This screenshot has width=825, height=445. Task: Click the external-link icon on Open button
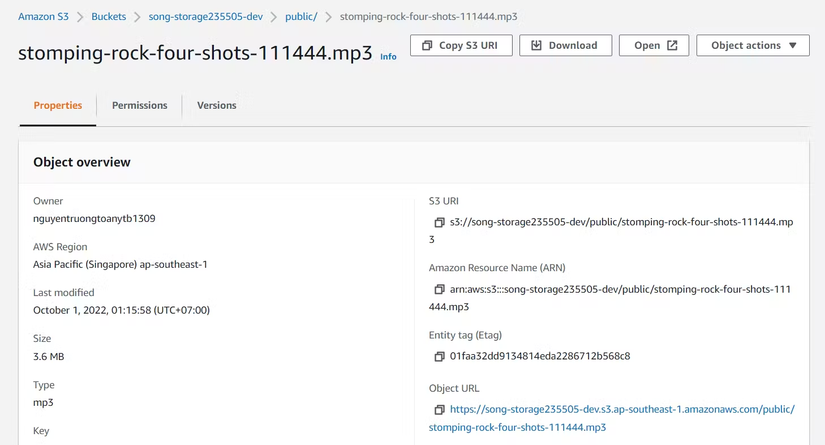(672, 45)
